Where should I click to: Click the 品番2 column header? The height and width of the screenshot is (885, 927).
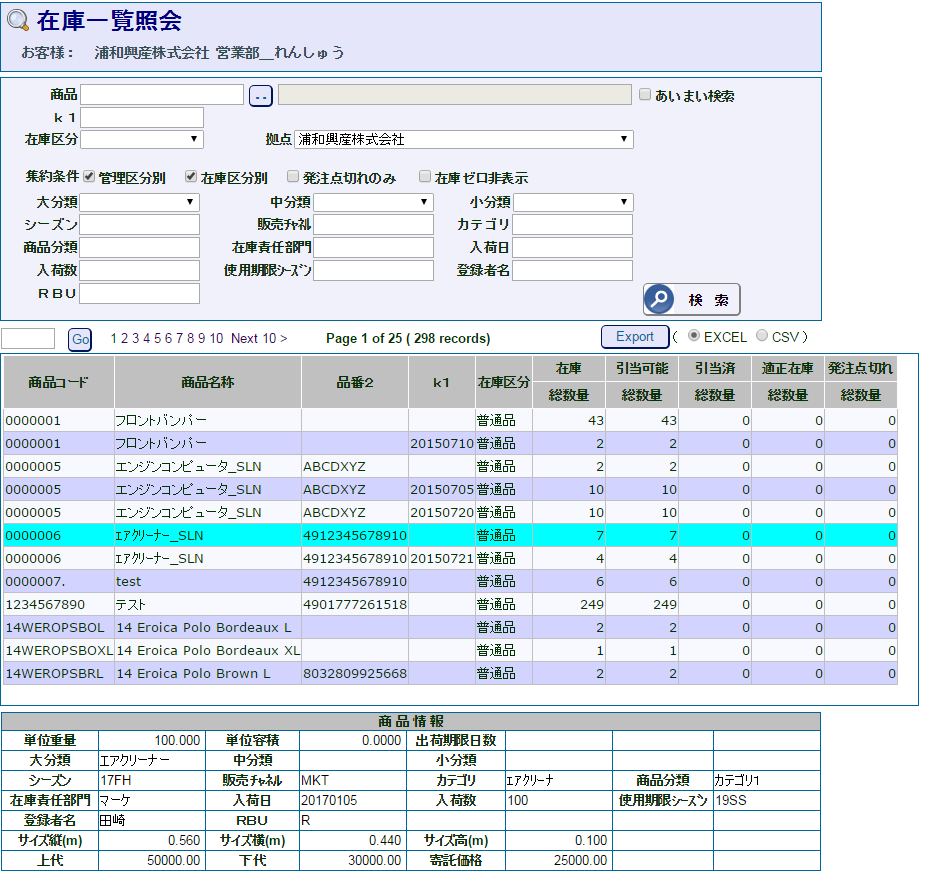pyautogui.click(x=355, y=382)
